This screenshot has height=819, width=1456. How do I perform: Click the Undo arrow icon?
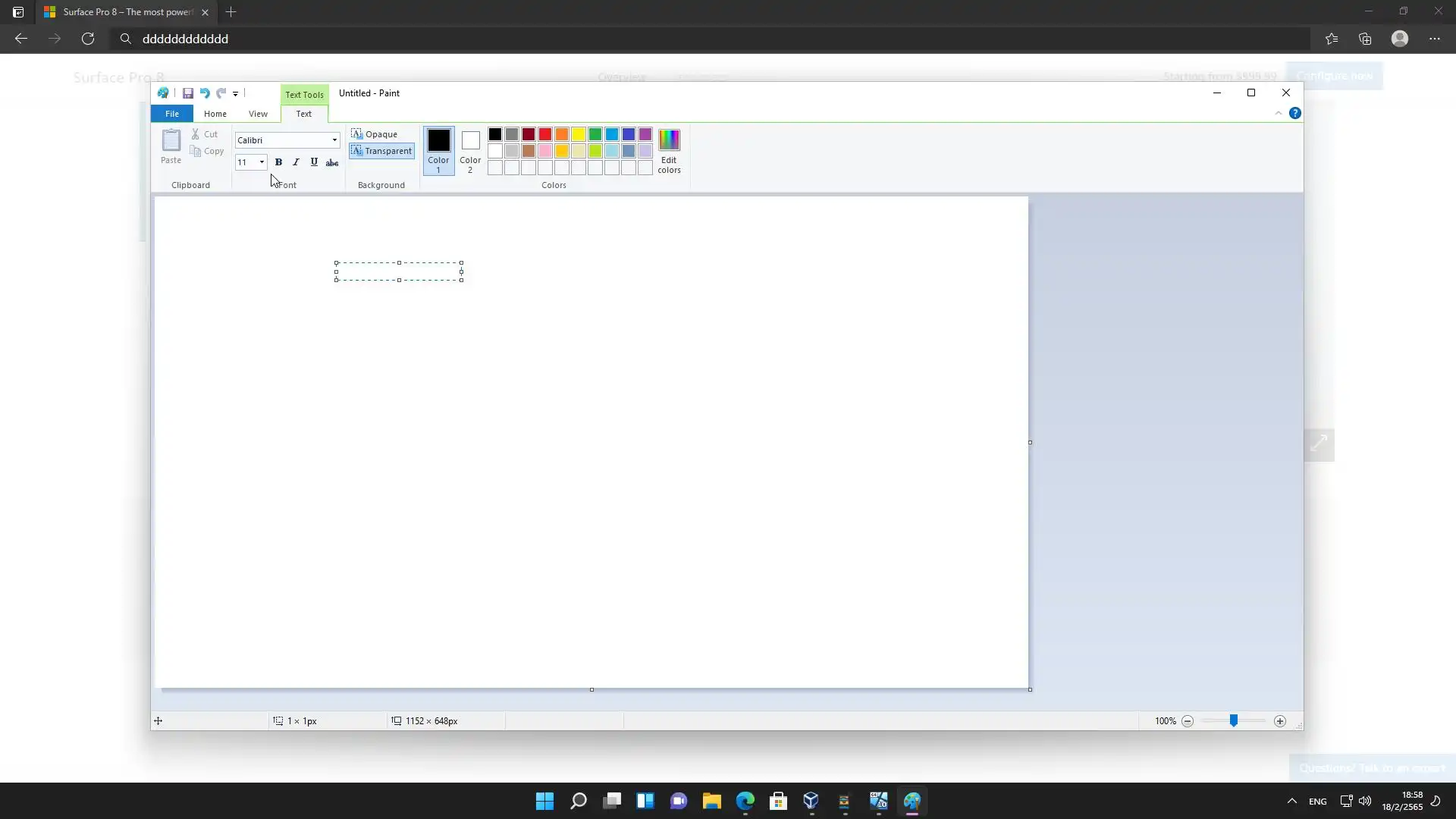[204, 93]
